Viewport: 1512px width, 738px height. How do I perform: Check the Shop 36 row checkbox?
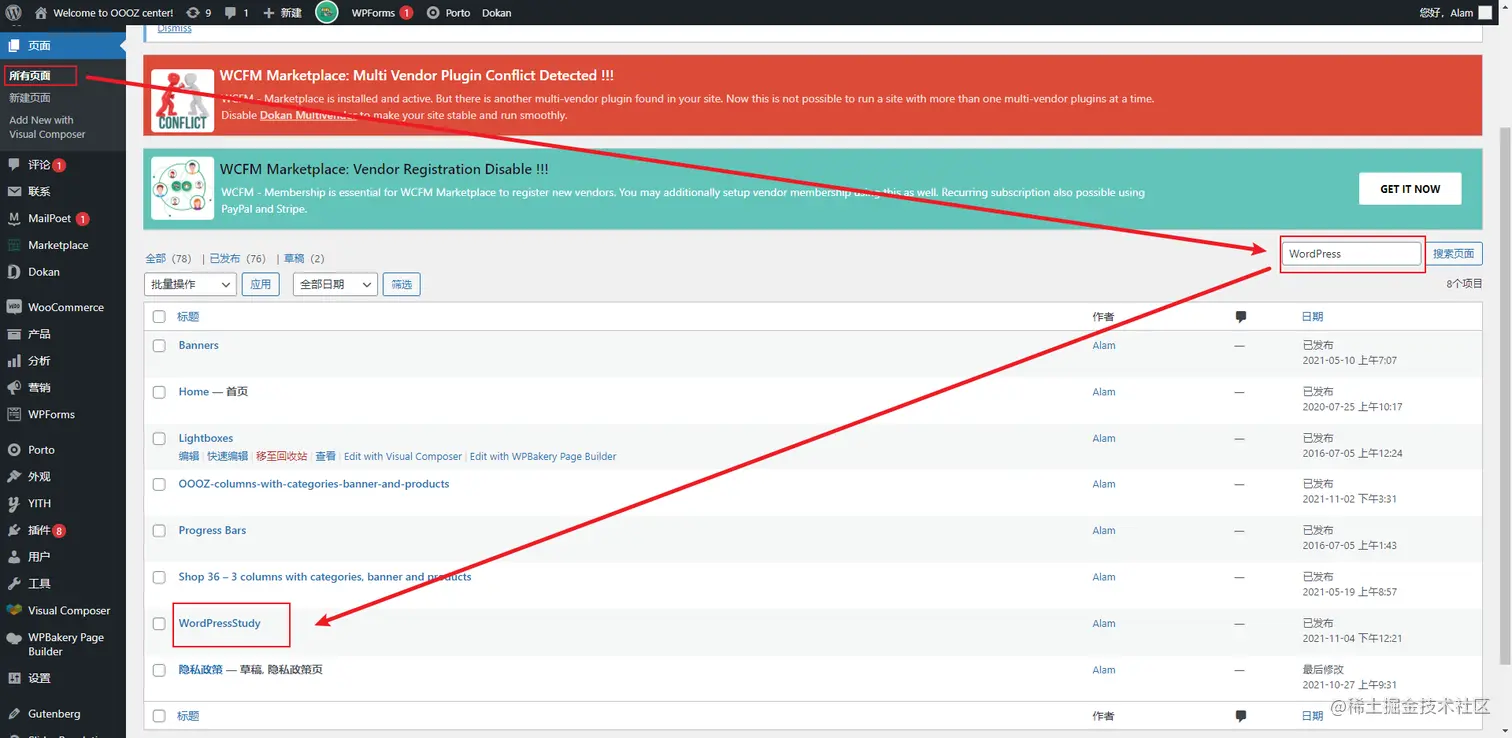click(x=159, y=578)
